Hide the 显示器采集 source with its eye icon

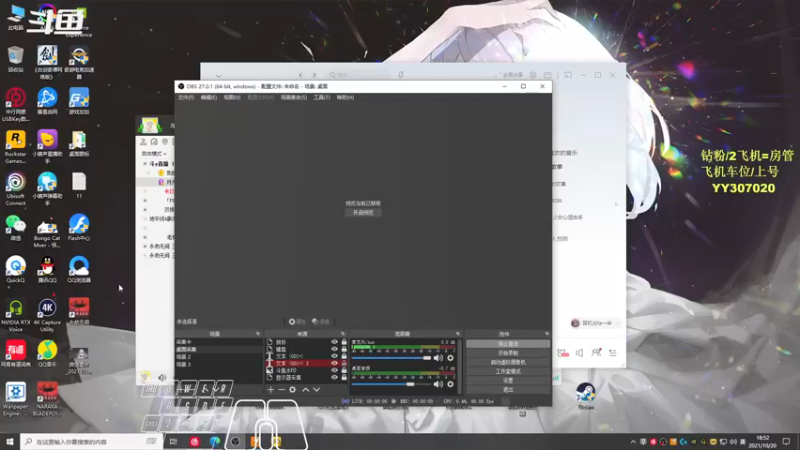click(x=334, y=378)
